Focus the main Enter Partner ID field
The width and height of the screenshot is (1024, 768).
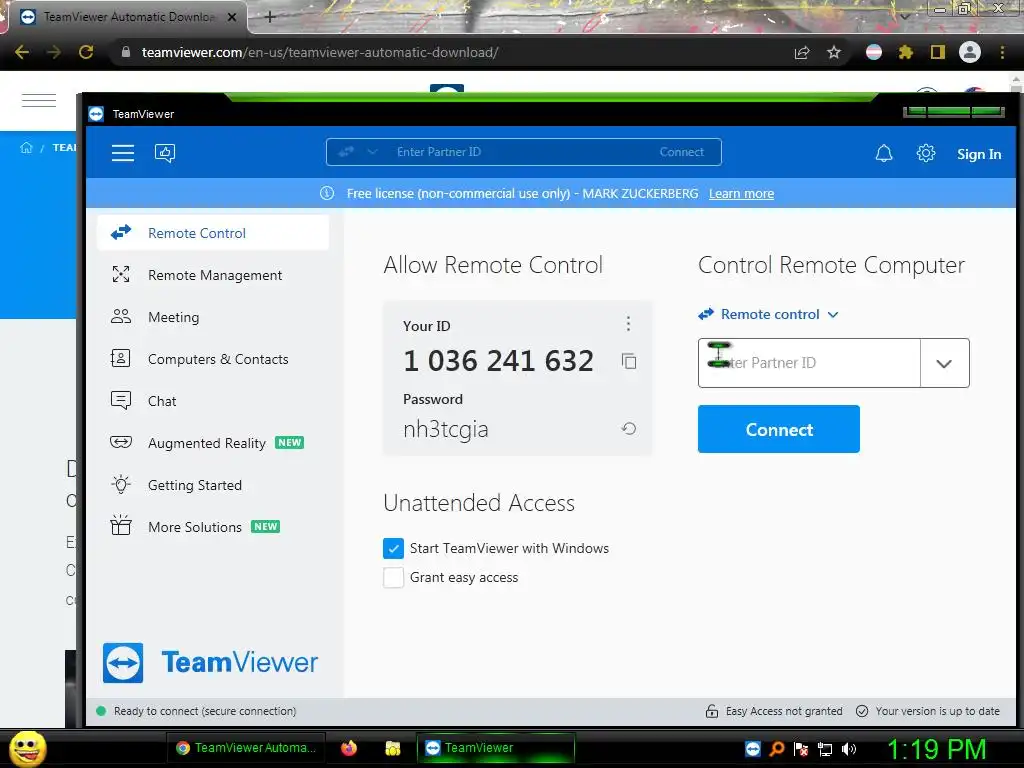(x=809, y=363)
